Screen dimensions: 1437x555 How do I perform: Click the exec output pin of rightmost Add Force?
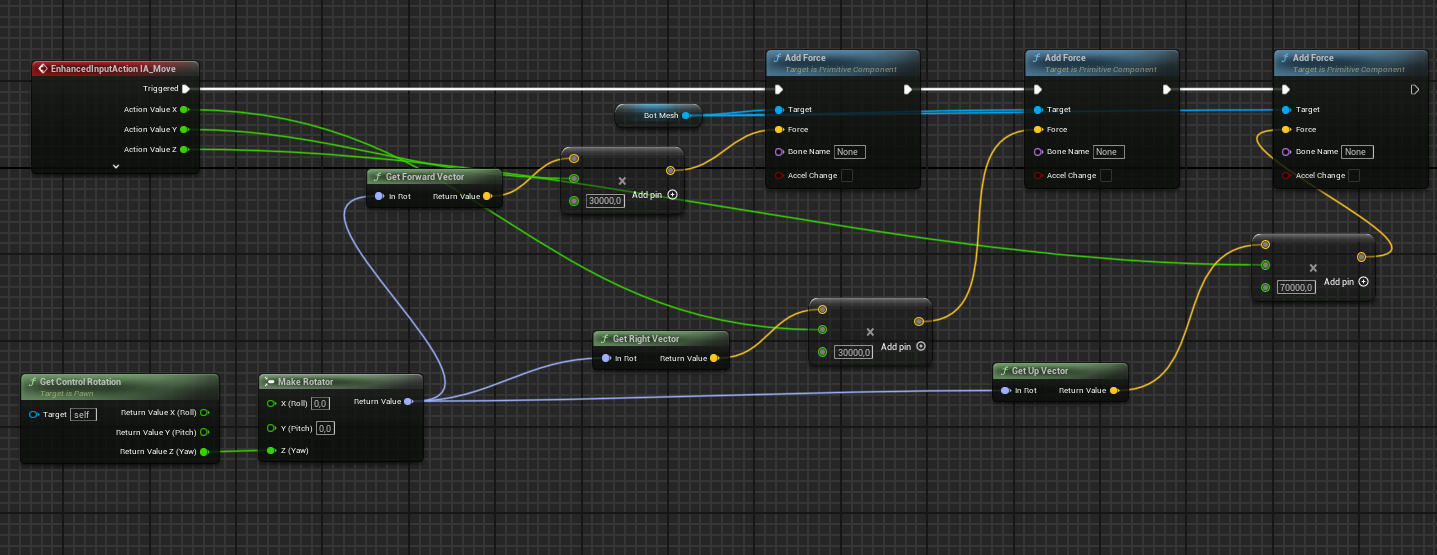(x=1414, y=89)
